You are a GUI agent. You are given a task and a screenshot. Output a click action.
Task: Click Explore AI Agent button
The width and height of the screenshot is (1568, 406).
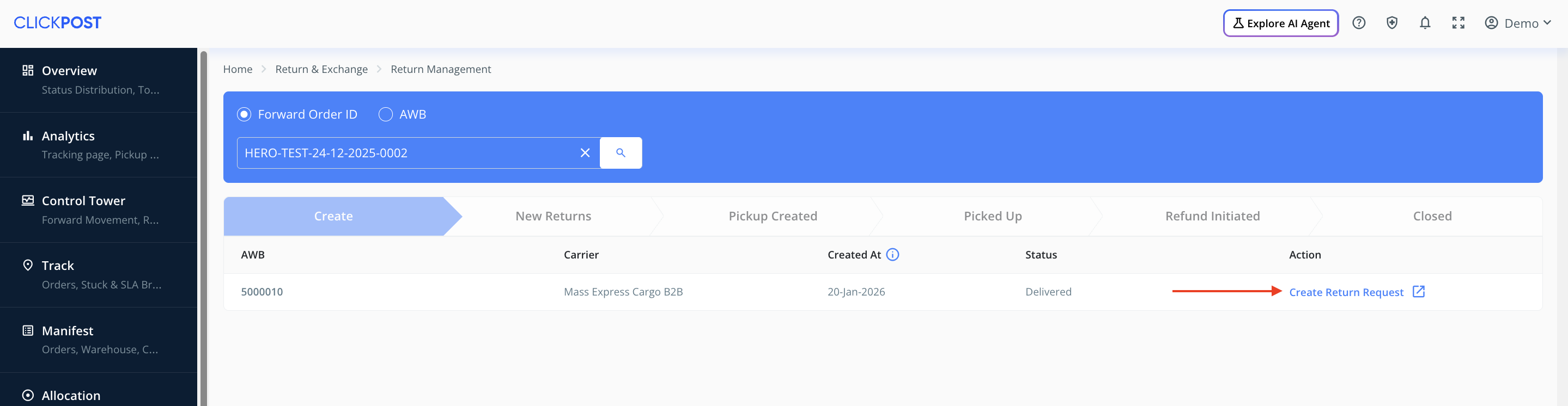pyautogui.click(x=1281, y=23)
